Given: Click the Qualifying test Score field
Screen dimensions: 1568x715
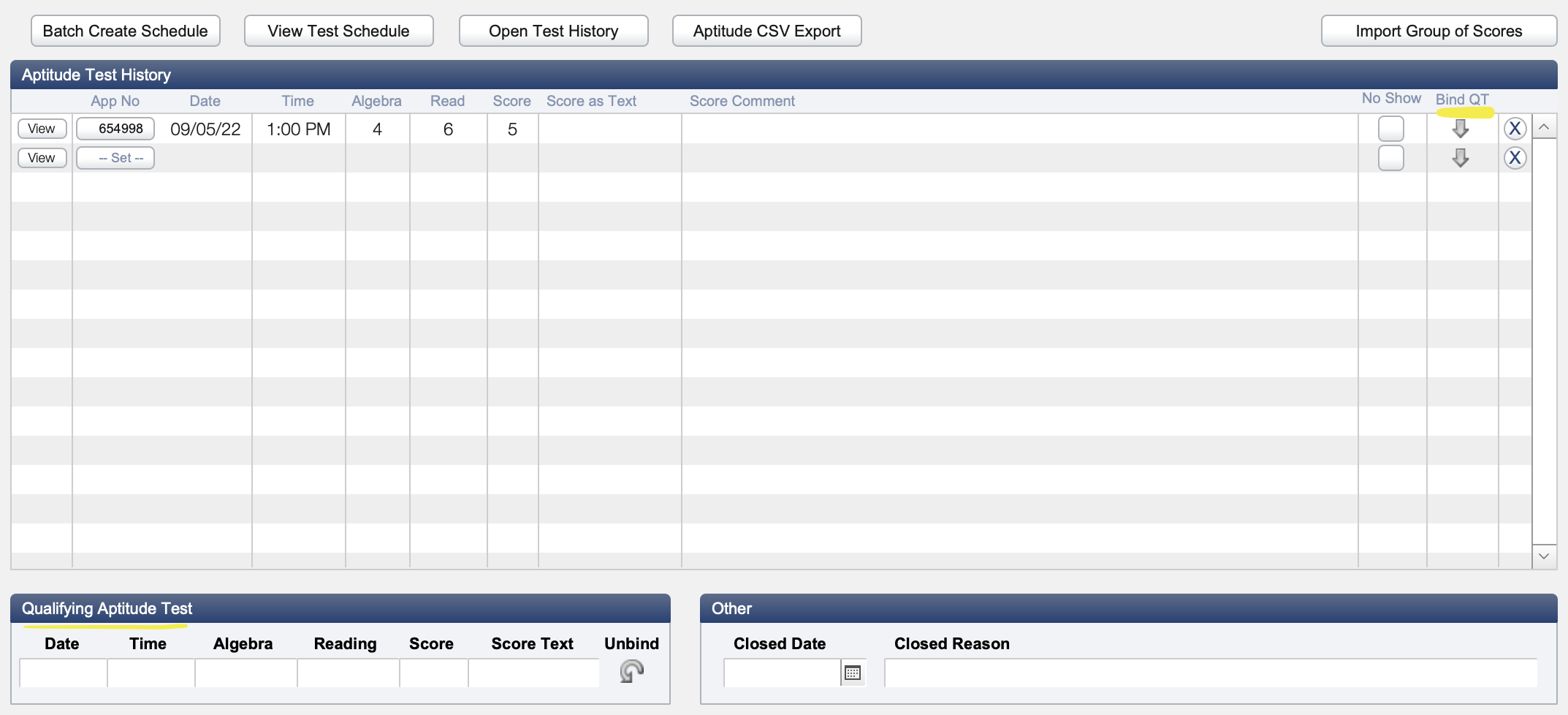Looking at the screenshot, I should point(433,673).
